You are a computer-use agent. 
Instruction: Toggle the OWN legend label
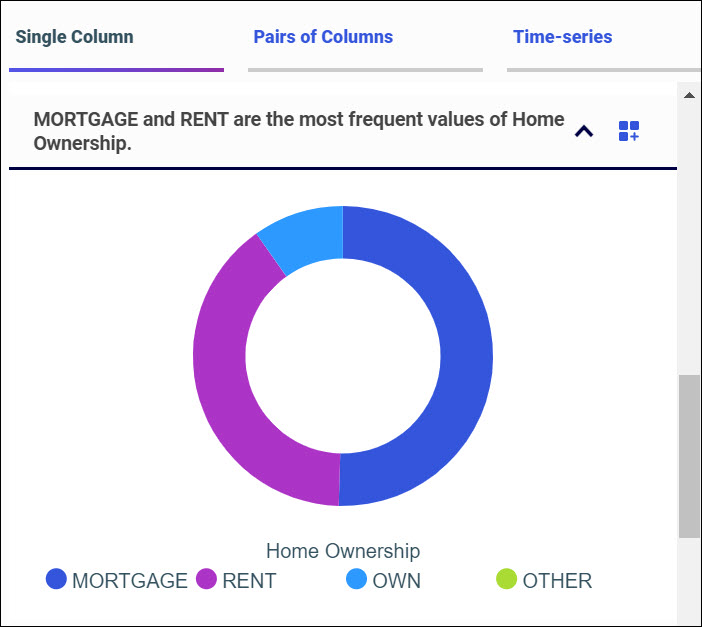point(396,580)
